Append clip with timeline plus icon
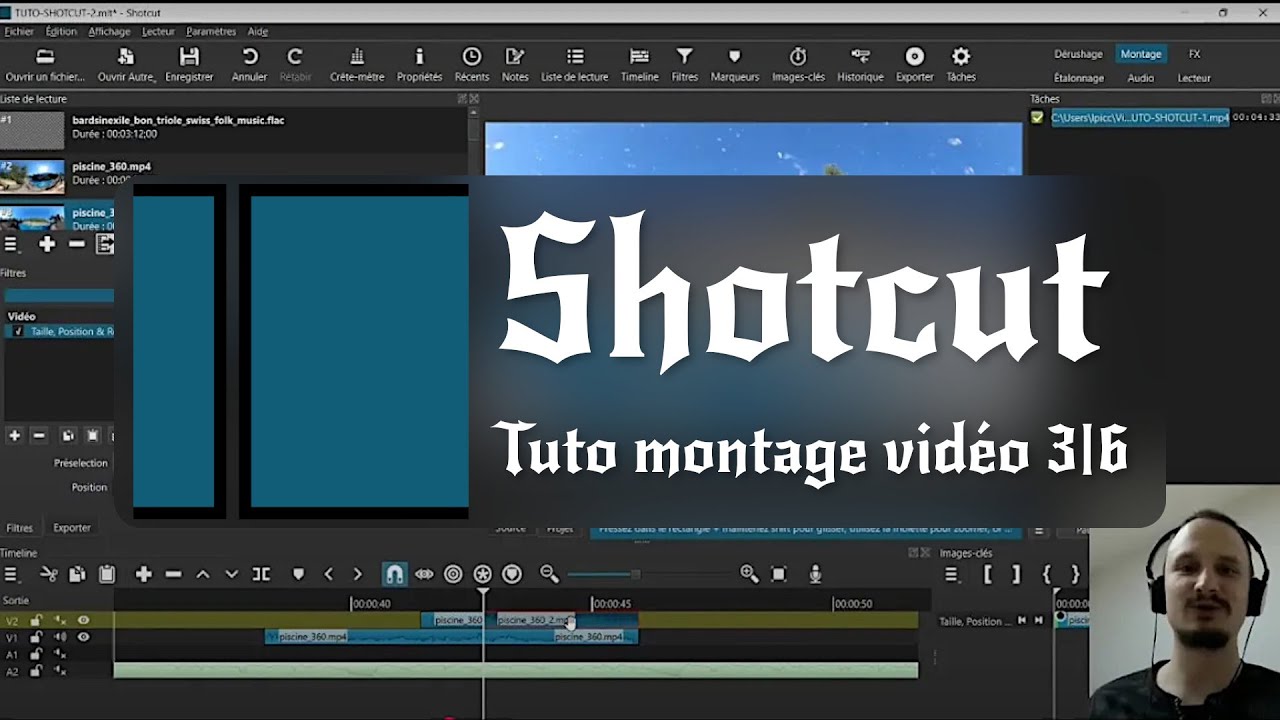 (143, 574)
